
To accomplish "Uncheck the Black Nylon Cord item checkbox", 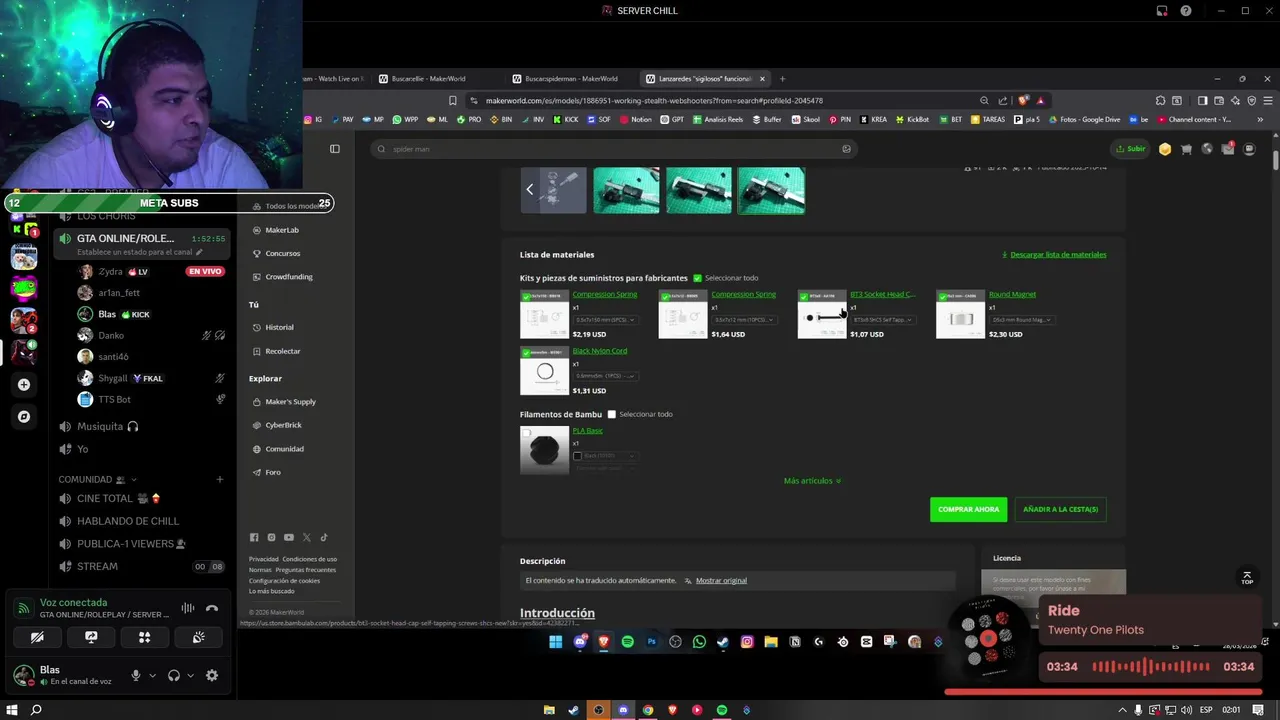I will (x=526, y=353).
